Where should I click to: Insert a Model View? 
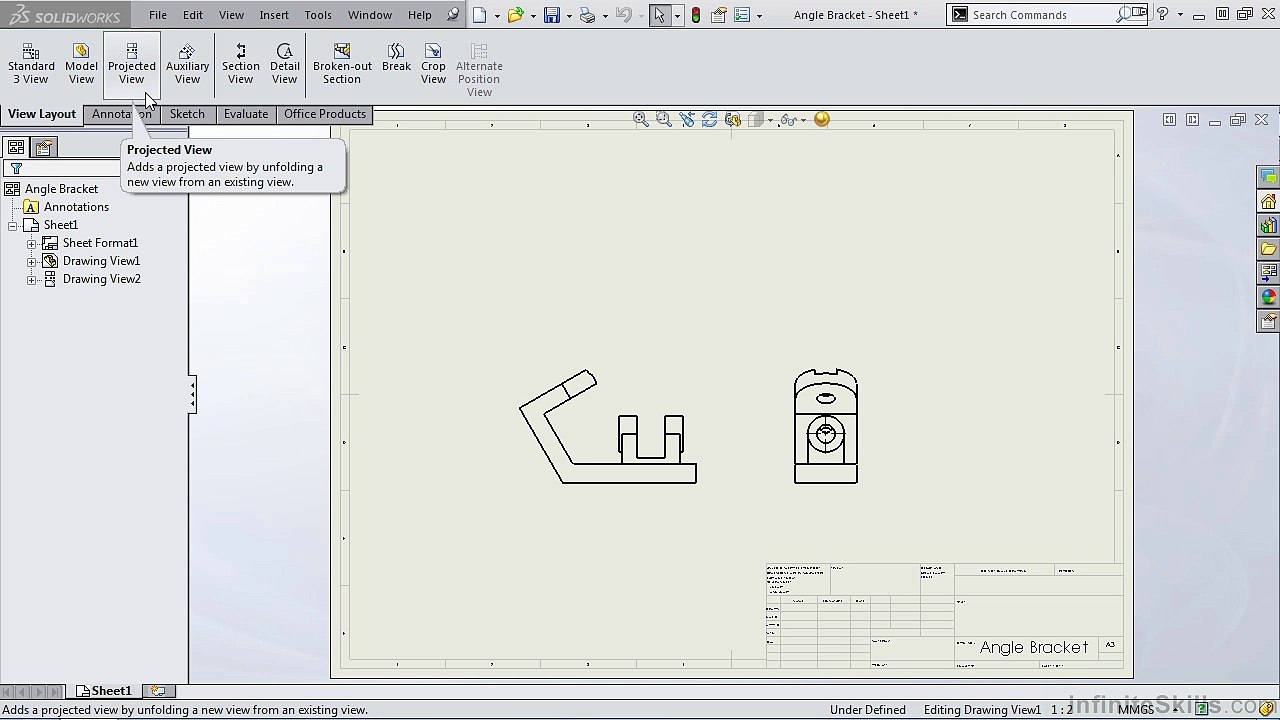coord(81,65)
